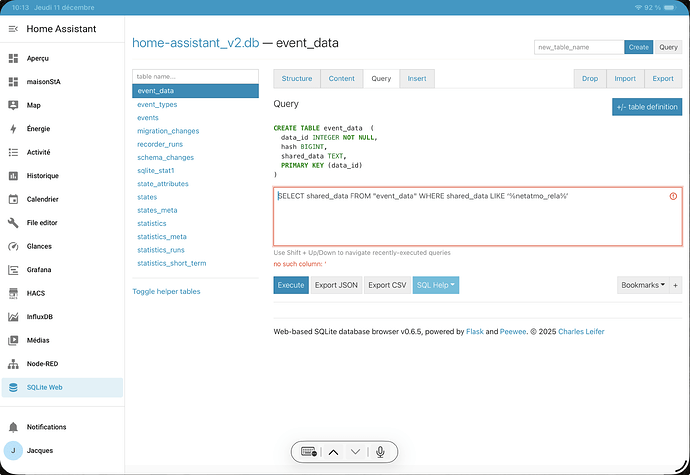690x475 pixels.
Task: Tap the up arrow on keyboard bar
Action: pyautogui.click(x=334, y=452)
